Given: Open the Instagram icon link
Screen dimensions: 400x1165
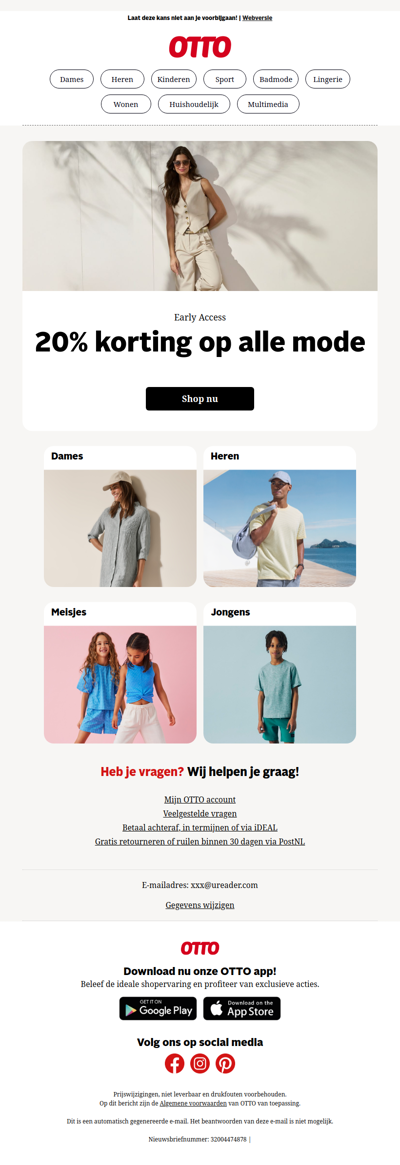Looking at the screenshot, I should pos(200,1063).
